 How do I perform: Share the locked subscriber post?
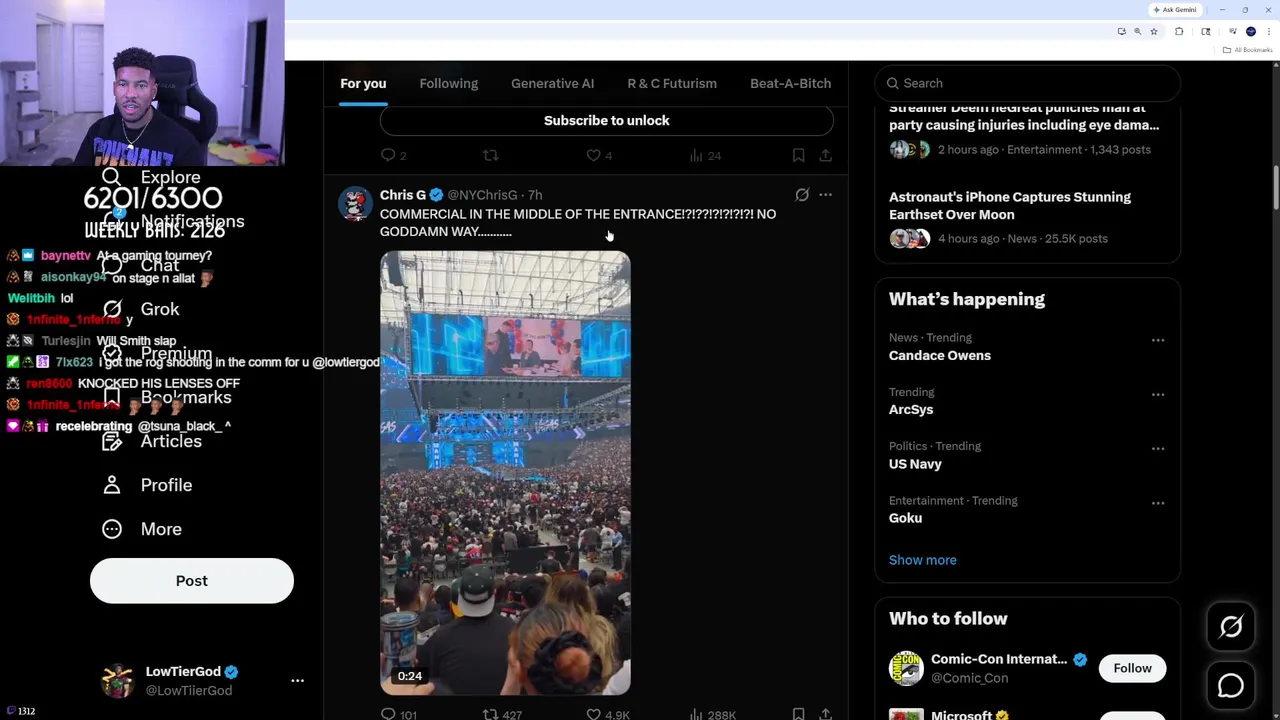pos(825,155)
